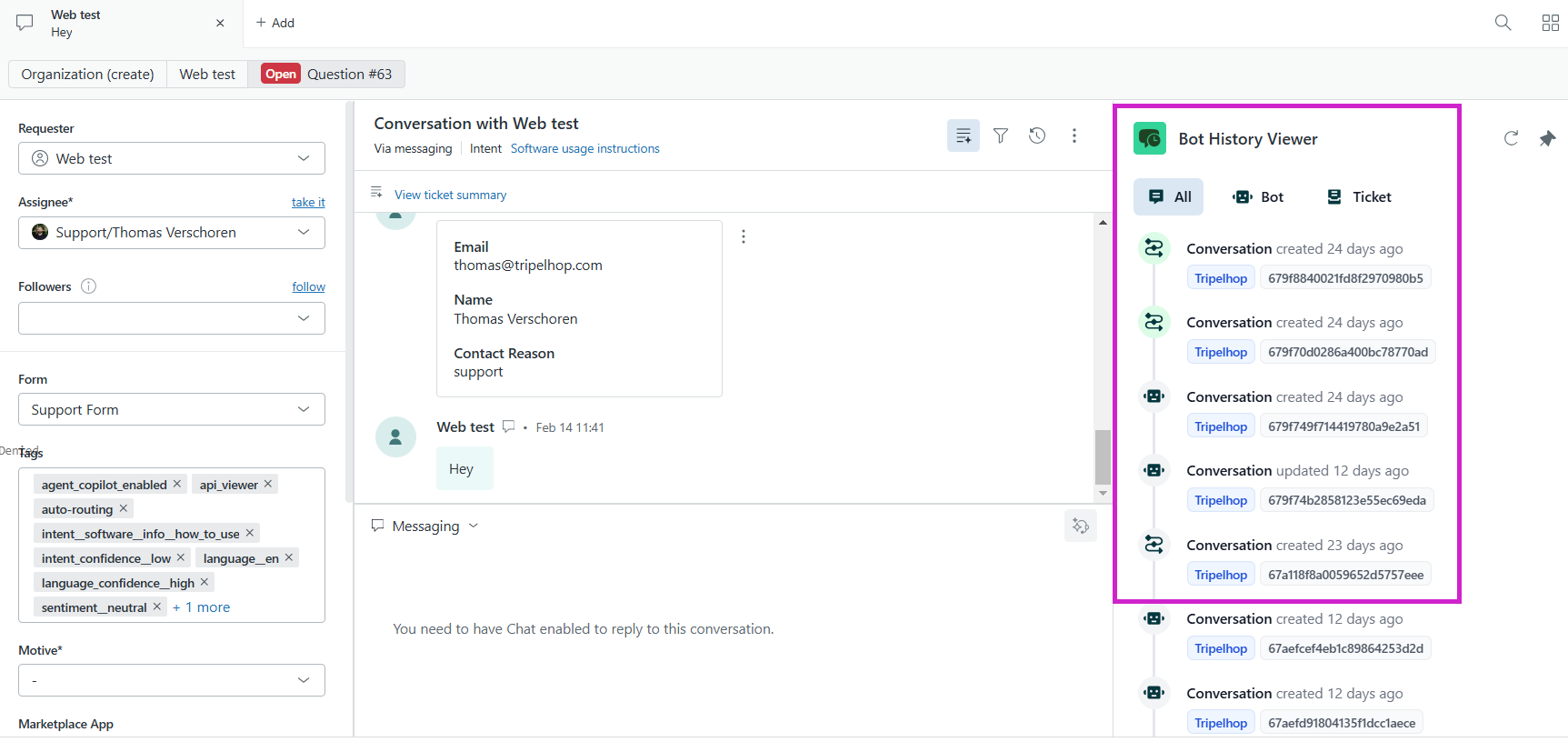Viewport: 1568px width, 742px height.
Task: Click conversation ID 67a118f8a0059652d5757eee
Action: pos(1346,575)
